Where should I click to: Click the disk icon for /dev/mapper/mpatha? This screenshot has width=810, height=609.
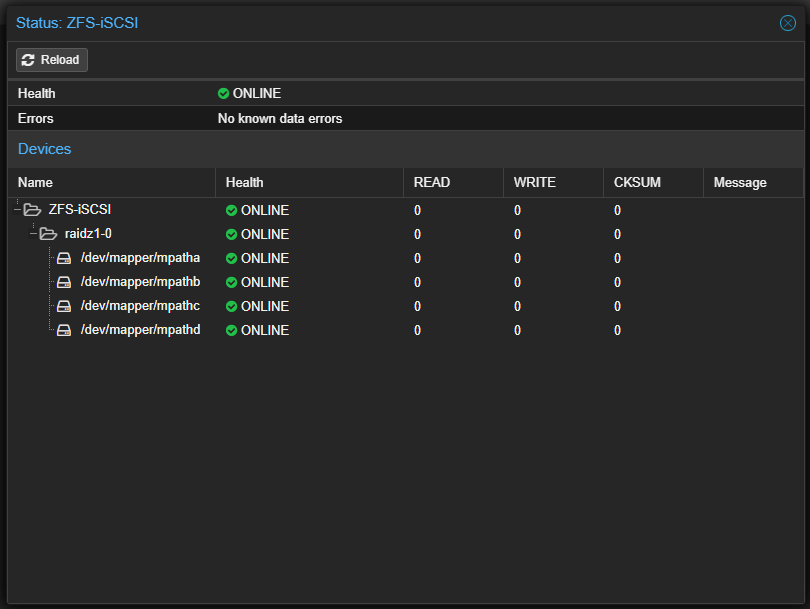click(64, 257)
